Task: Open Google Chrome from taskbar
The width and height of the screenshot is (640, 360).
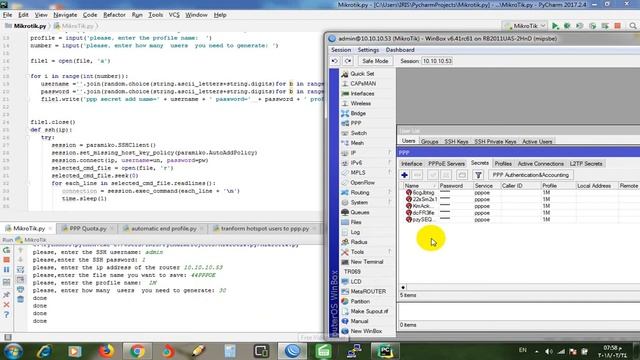Action: (x=137, y=351)
